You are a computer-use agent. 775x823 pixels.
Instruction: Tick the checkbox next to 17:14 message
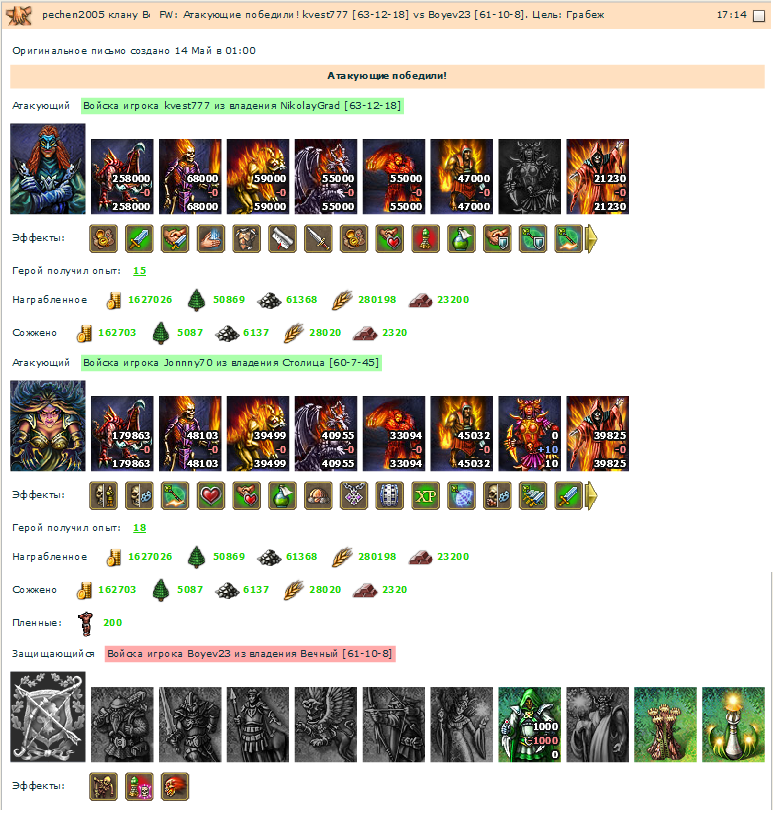coord(759,16)
